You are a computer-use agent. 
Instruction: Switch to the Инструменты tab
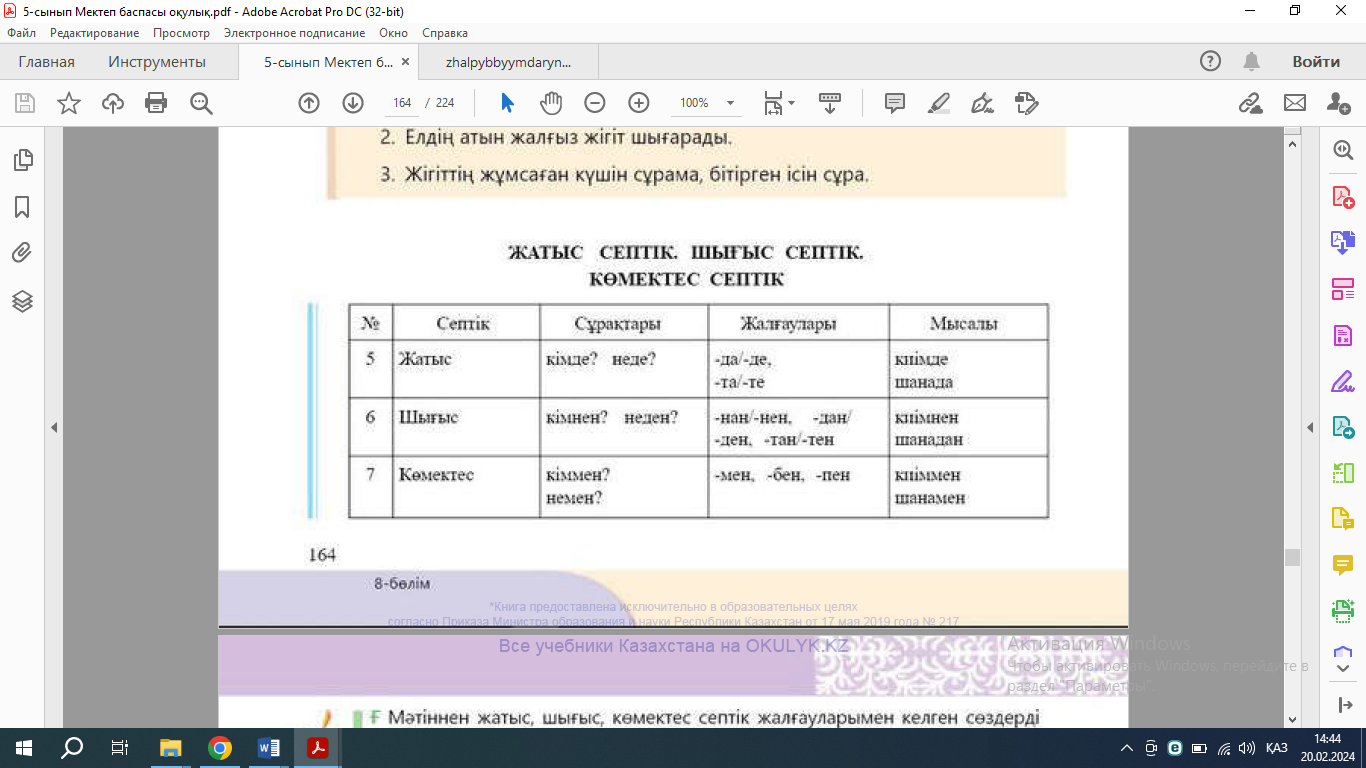(157, 62)
